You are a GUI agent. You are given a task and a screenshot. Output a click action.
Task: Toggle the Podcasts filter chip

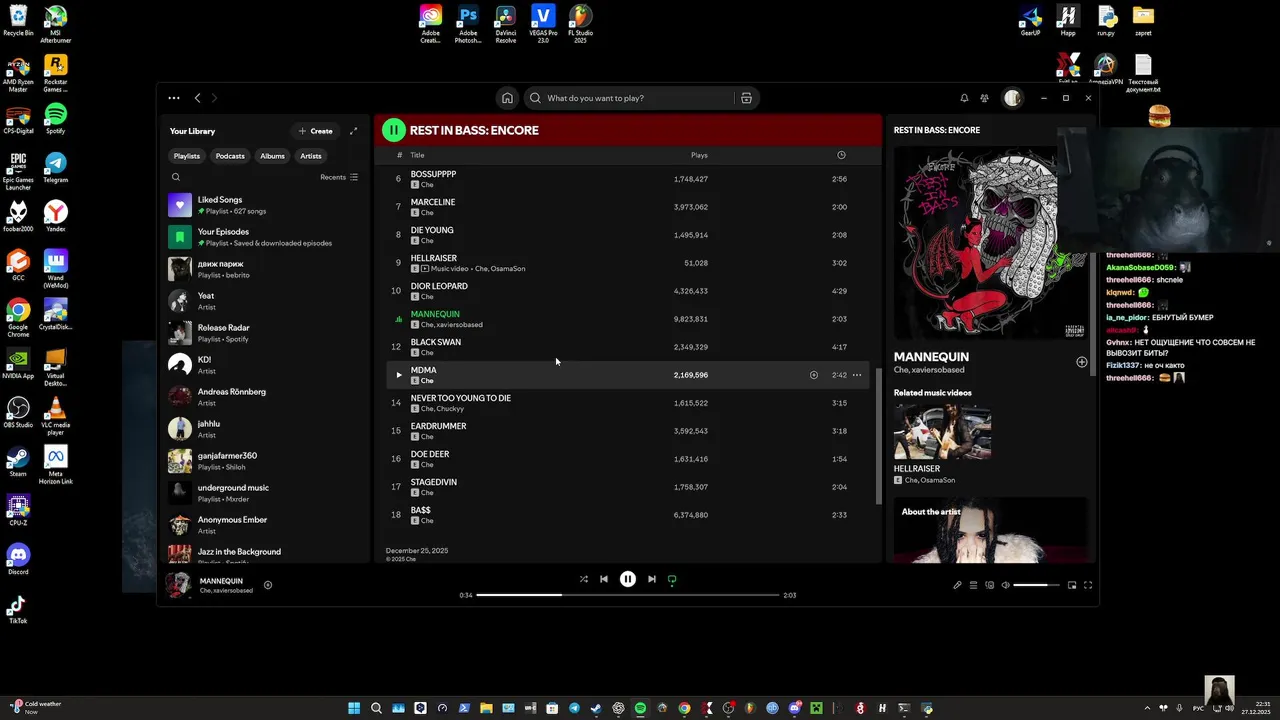(230, 156)
